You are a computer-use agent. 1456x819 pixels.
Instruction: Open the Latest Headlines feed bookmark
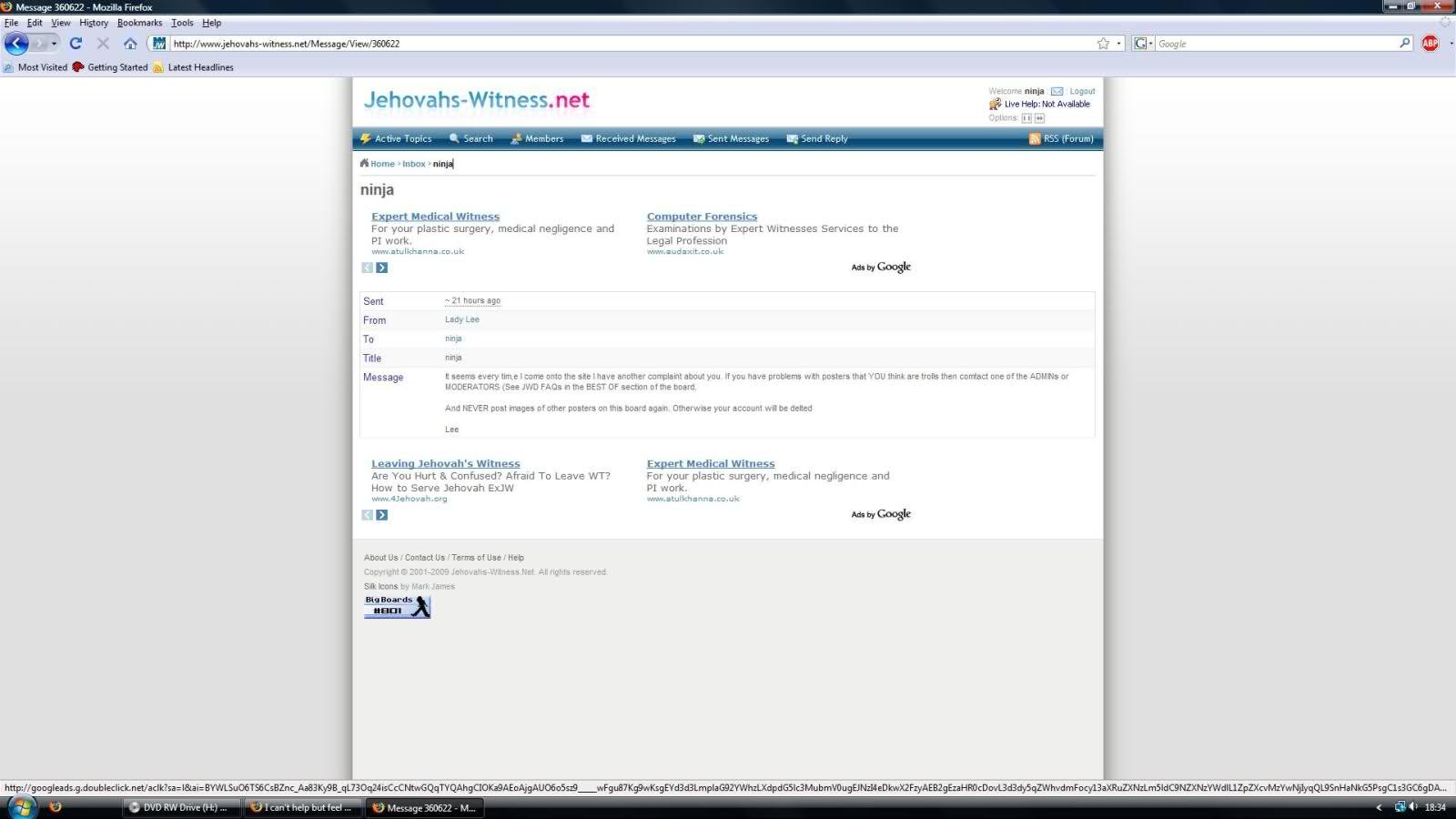coord(193,67)
